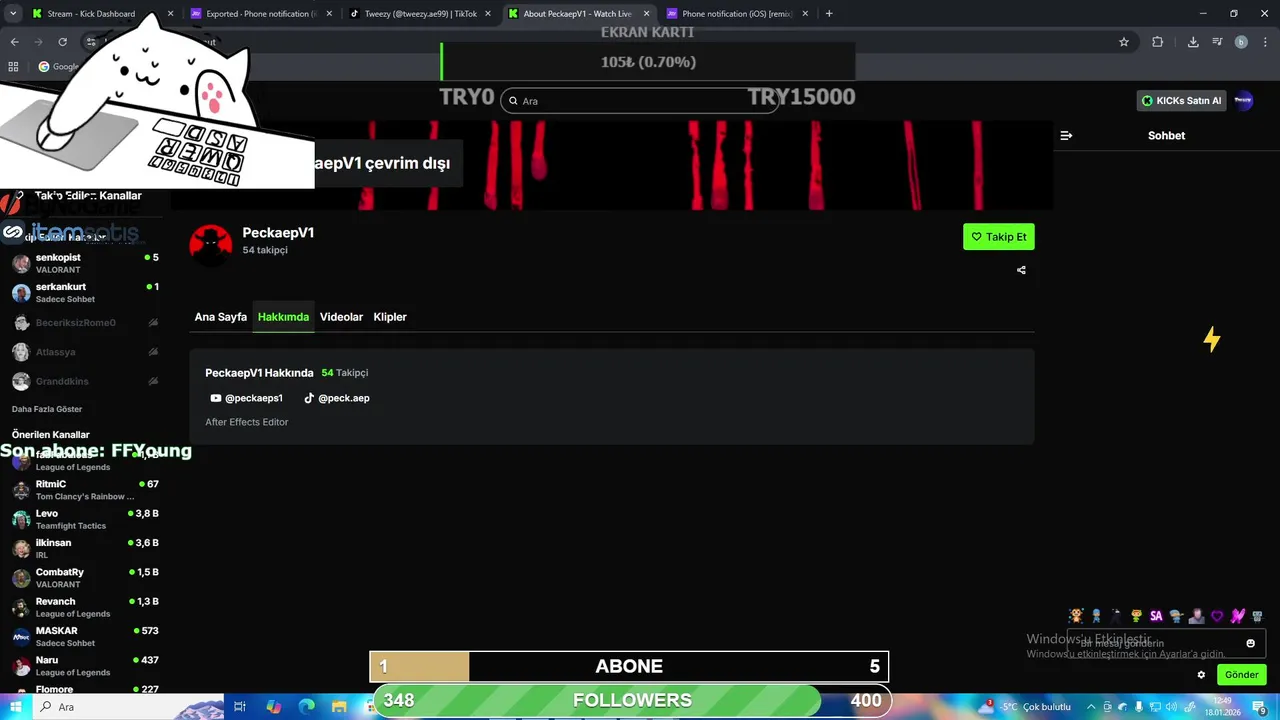Expand the list with Daha Fazla Göster
1280x720 pixels.
[x=47, y=409]
